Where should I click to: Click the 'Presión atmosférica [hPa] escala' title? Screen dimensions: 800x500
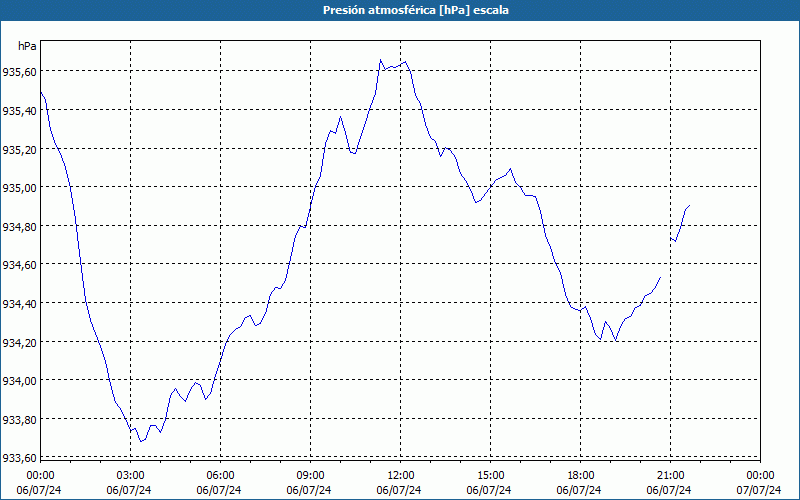[x=416, y=10]
